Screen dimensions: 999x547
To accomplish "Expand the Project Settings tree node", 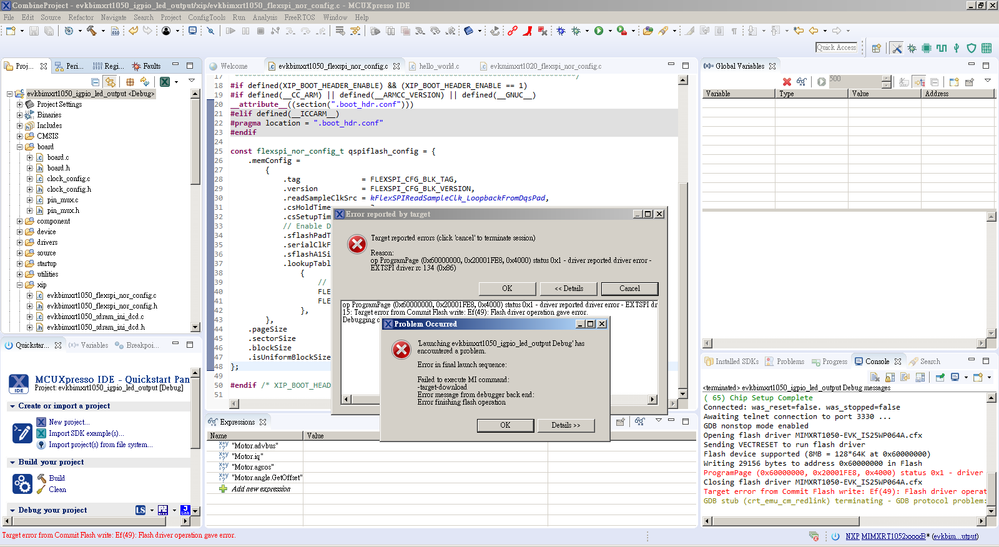I will coord(20,104).
